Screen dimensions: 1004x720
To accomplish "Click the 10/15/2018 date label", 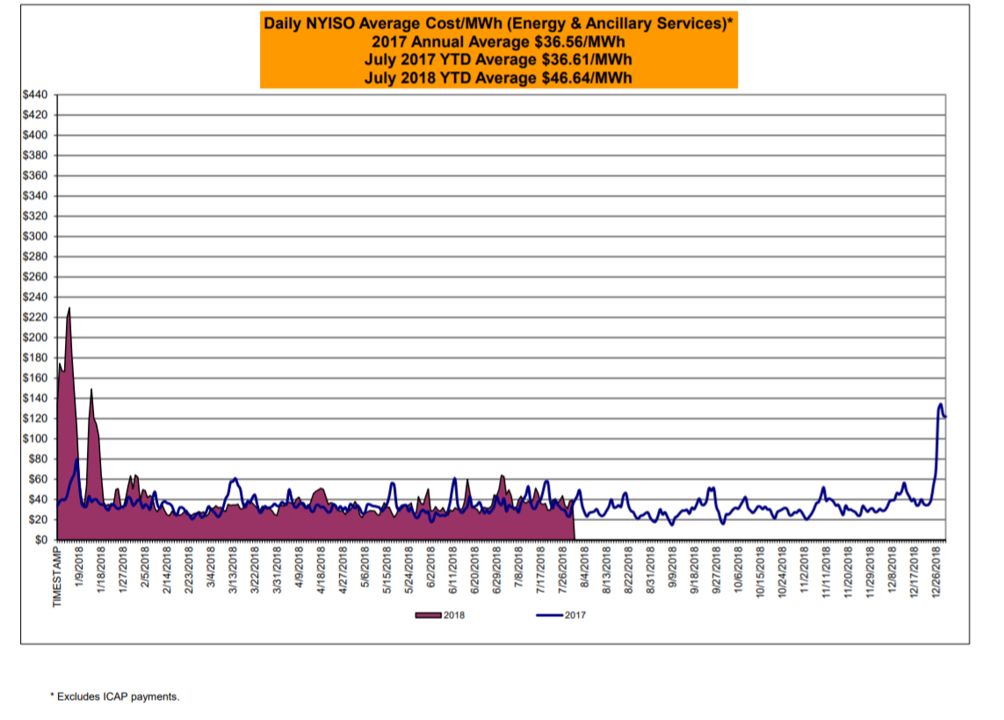I will (x=760, y=575).
